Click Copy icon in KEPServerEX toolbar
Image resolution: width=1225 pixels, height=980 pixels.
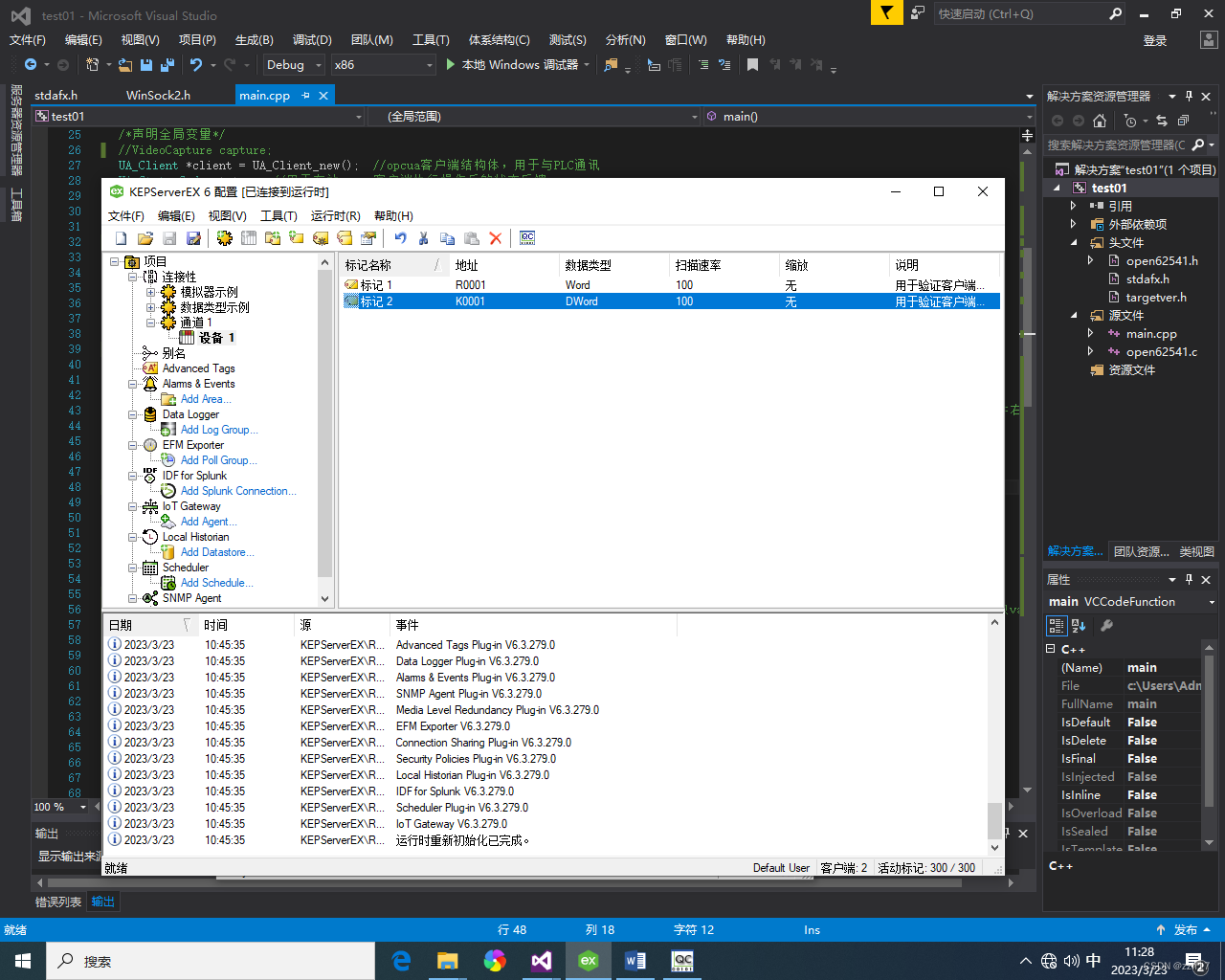447,238
